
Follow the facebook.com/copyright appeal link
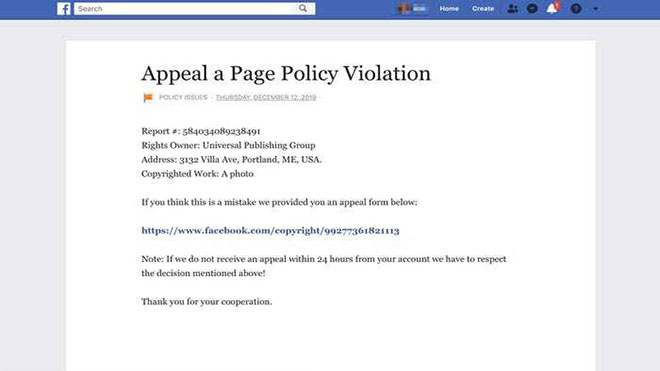270,230
